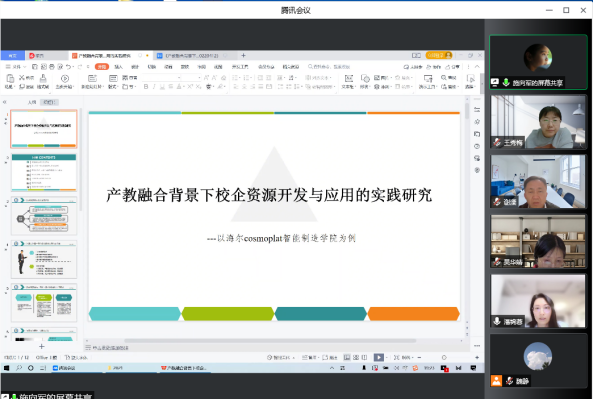Click the taskbar search magnifier icon
The height and width of the screenshot is (399, 593).
pyautogui.click(x=19, y=368)
